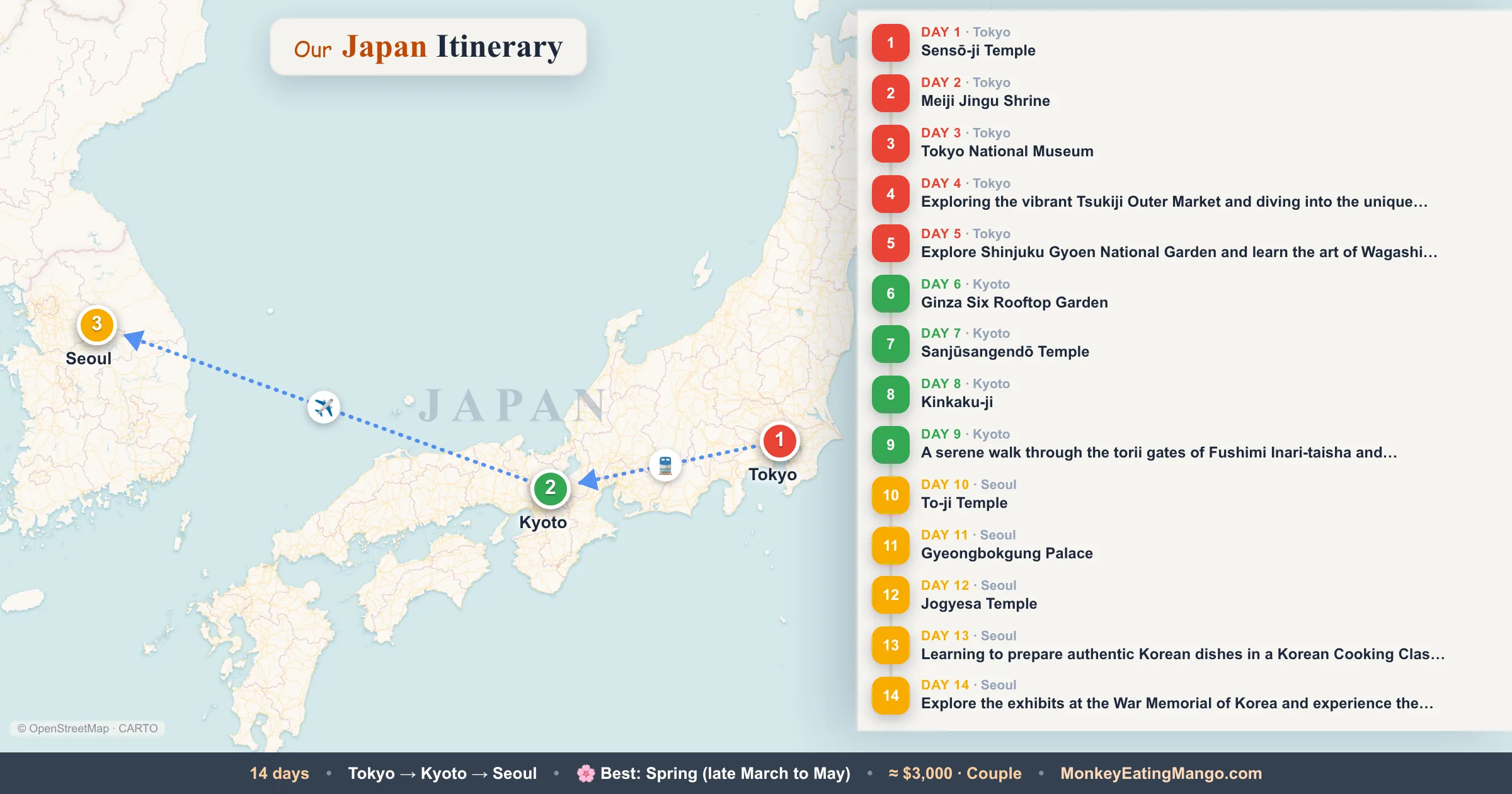This screenshot has width=1512, height=794.
Task: Open the War Memorial of Korea description
Action: [1177, 703]
